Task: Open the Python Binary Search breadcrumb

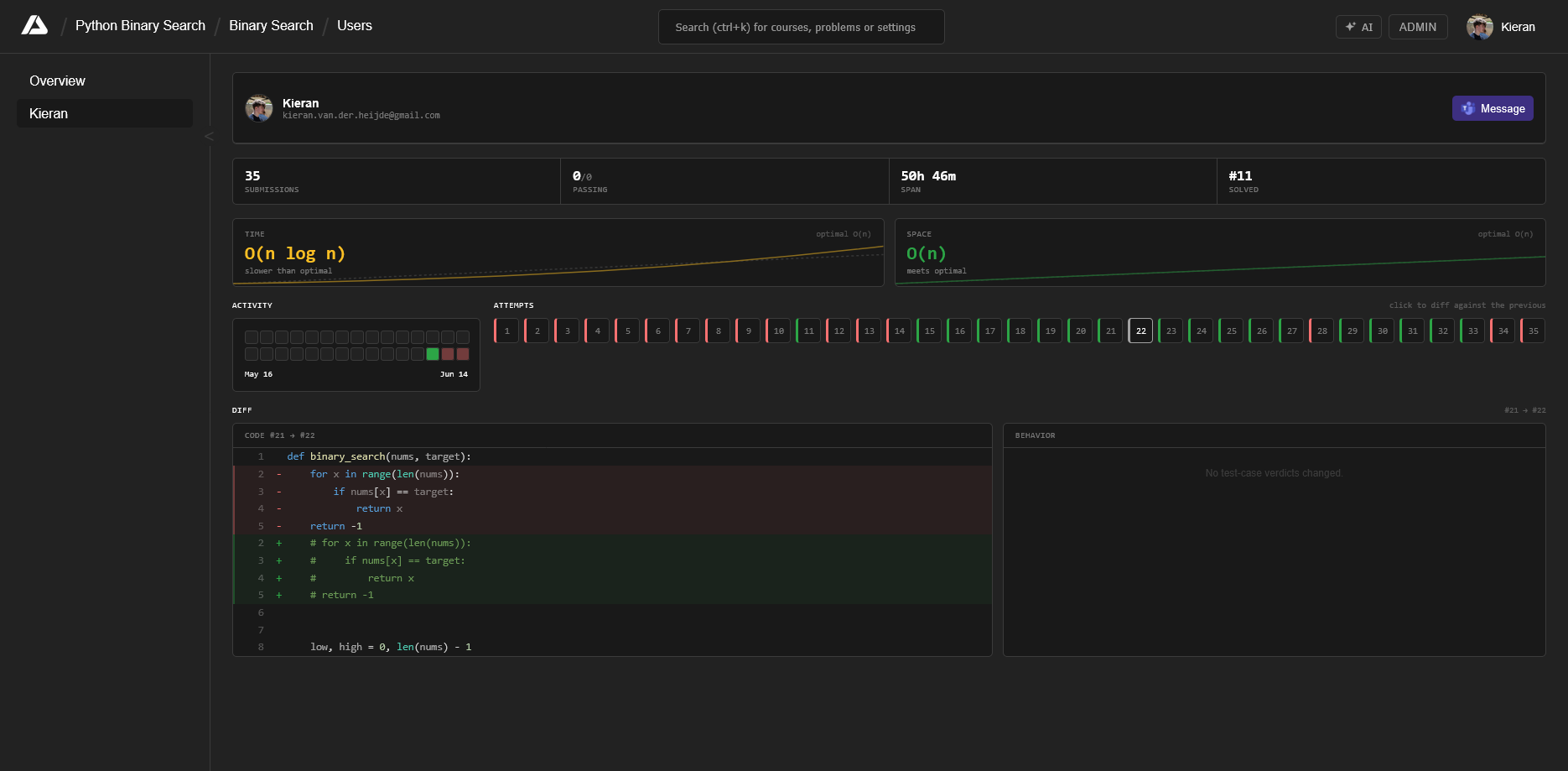Action: 140,25
